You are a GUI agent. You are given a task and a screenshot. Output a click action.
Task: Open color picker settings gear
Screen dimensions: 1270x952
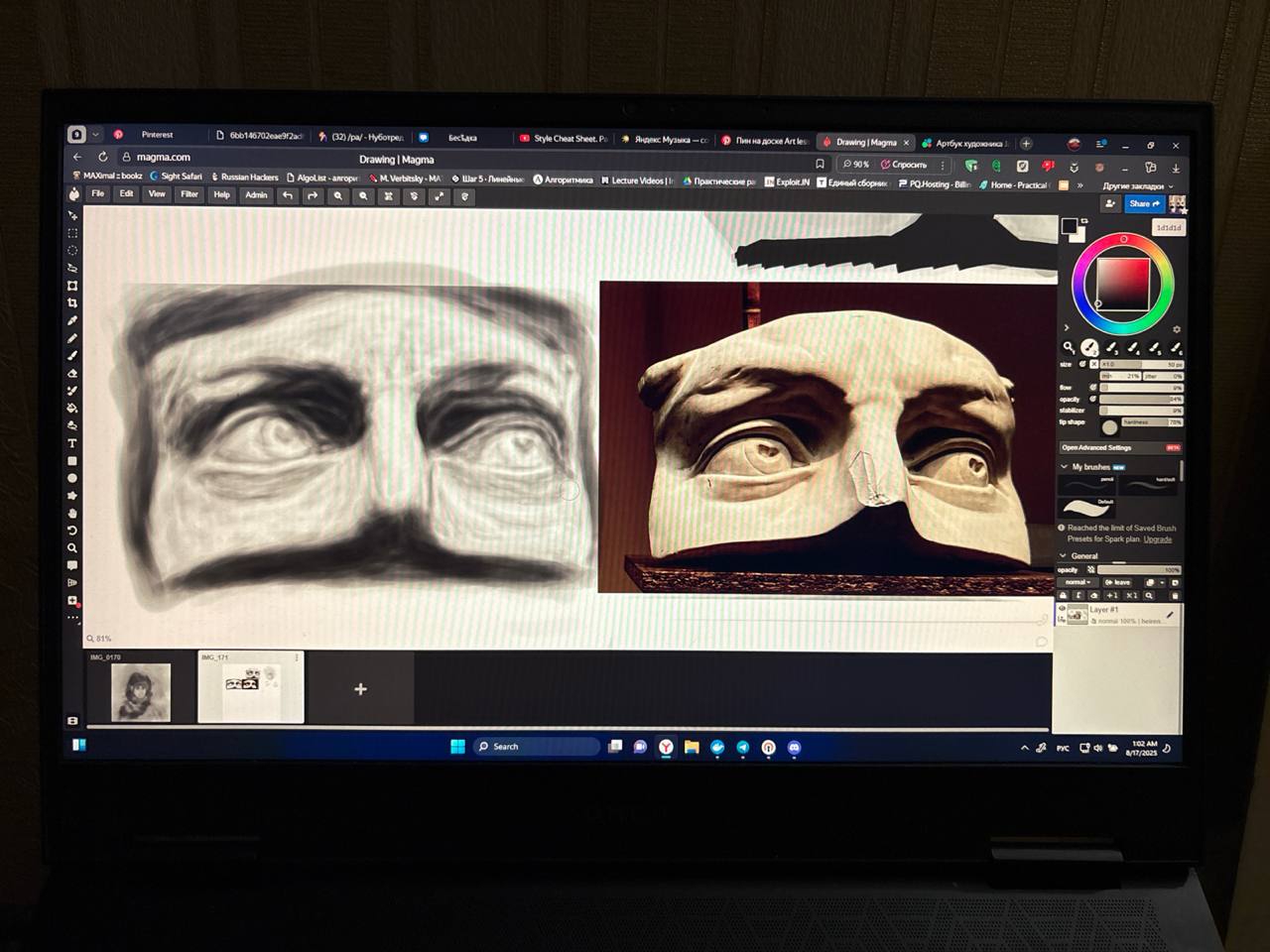[1177, 329]
